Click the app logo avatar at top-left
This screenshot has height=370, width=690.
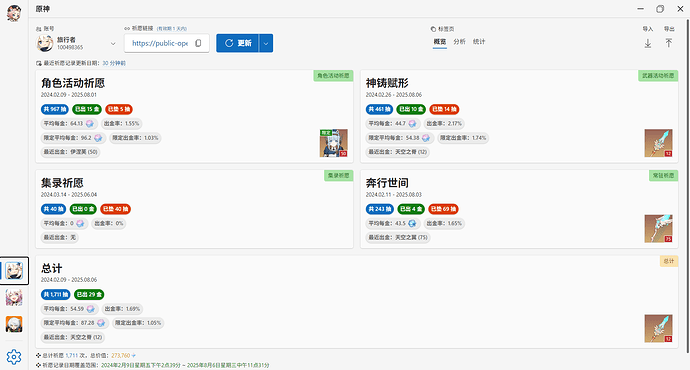14,13
